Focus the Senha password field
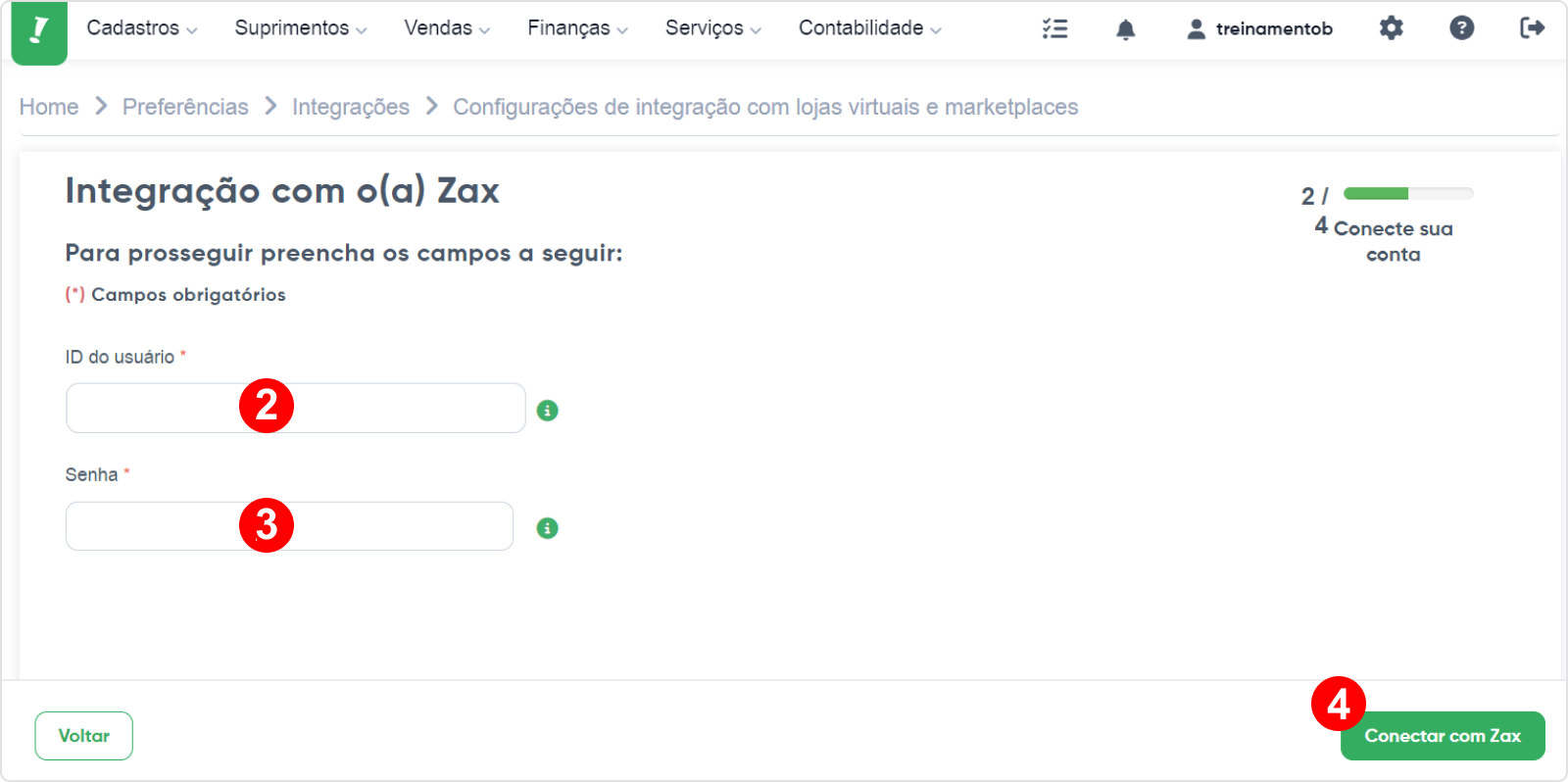Viewport: 1568px width, 782px height. 289,526
